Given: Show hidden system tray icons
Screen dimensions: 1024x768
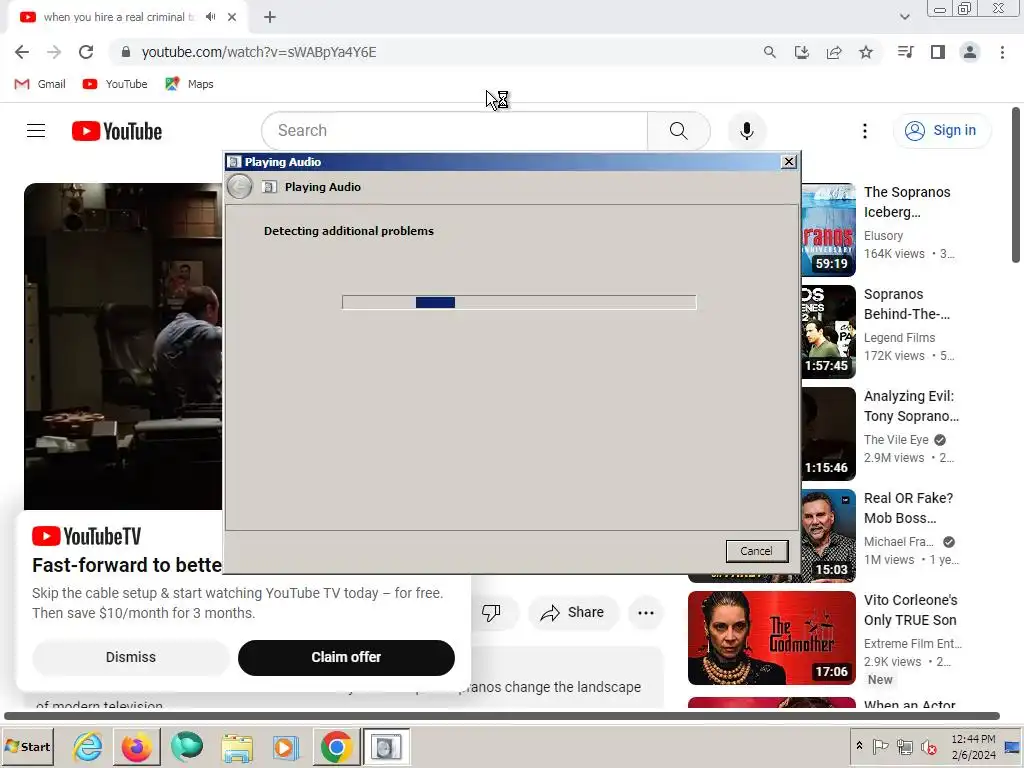Looking at the screenshot, I should point(859,746).
